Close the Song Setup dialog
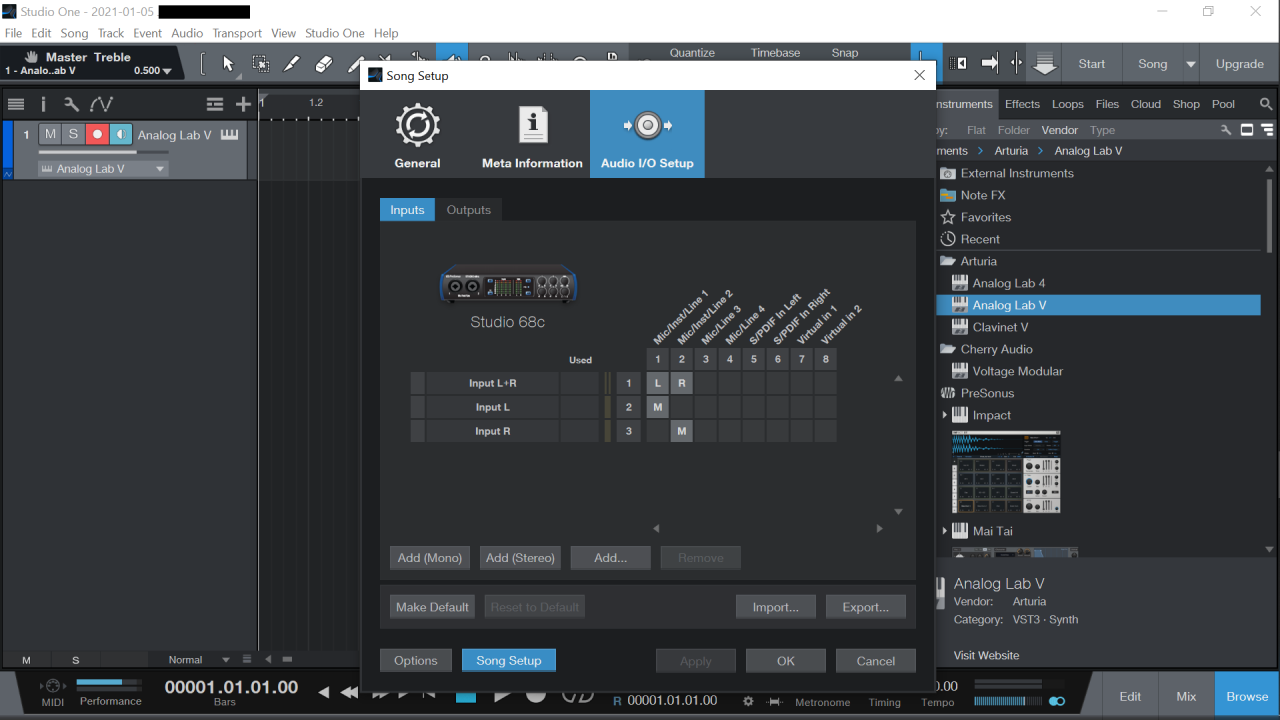The height and width of the screenshot is (720, 1280). pos(919,75)
